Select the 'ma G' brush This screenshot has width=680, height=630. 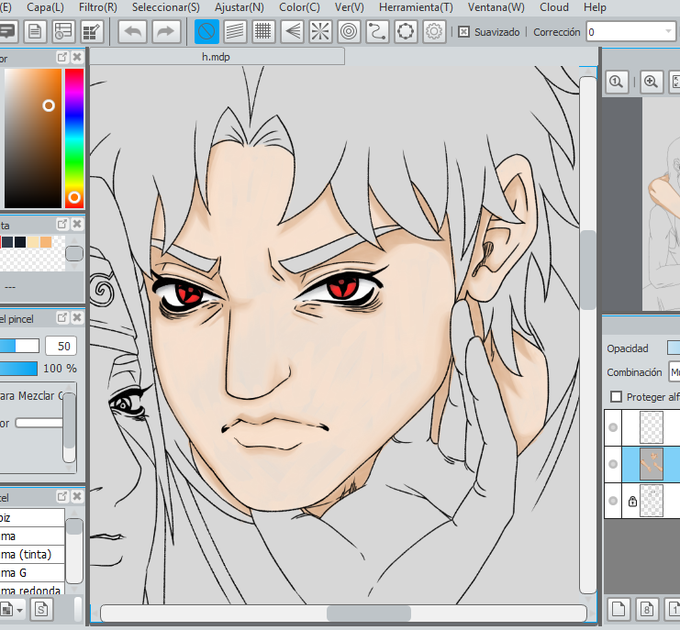(32, 573)
